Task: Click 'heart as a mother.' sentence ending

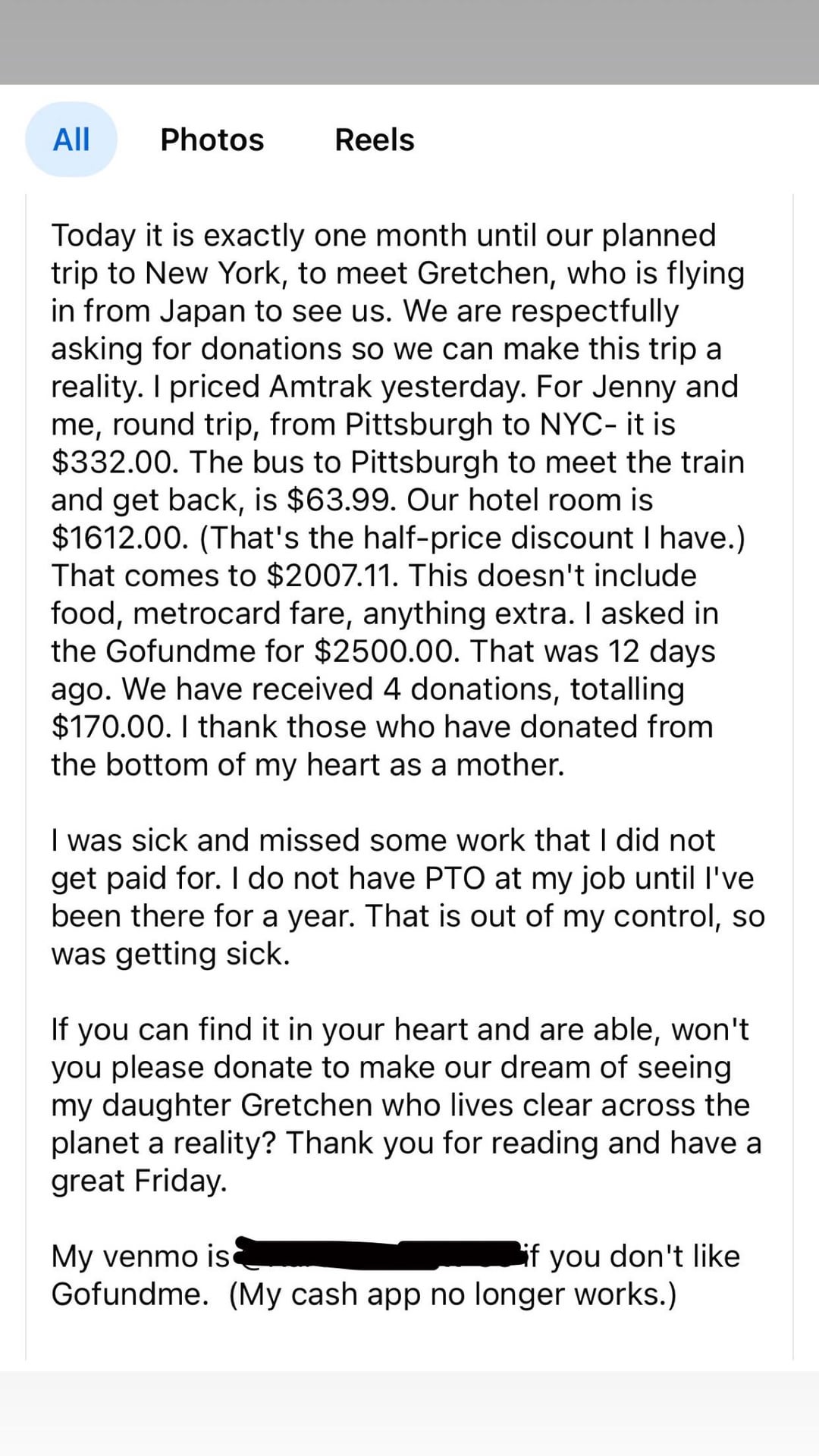Action: pyautogui.click(x=436, y=765)
